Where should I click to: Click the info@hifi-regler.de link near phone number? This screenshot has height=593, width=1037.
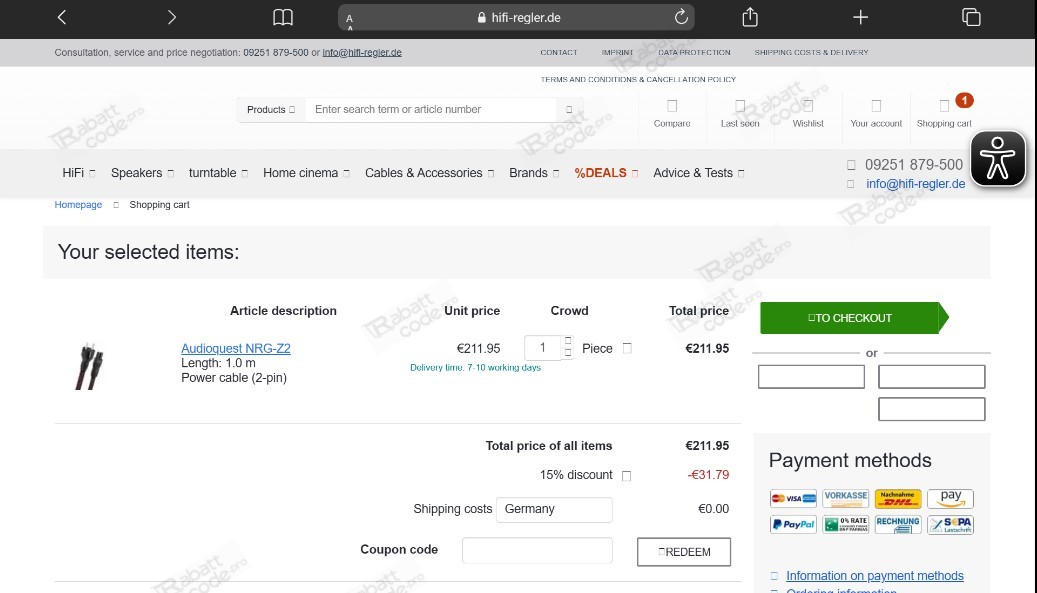point(915,184)
